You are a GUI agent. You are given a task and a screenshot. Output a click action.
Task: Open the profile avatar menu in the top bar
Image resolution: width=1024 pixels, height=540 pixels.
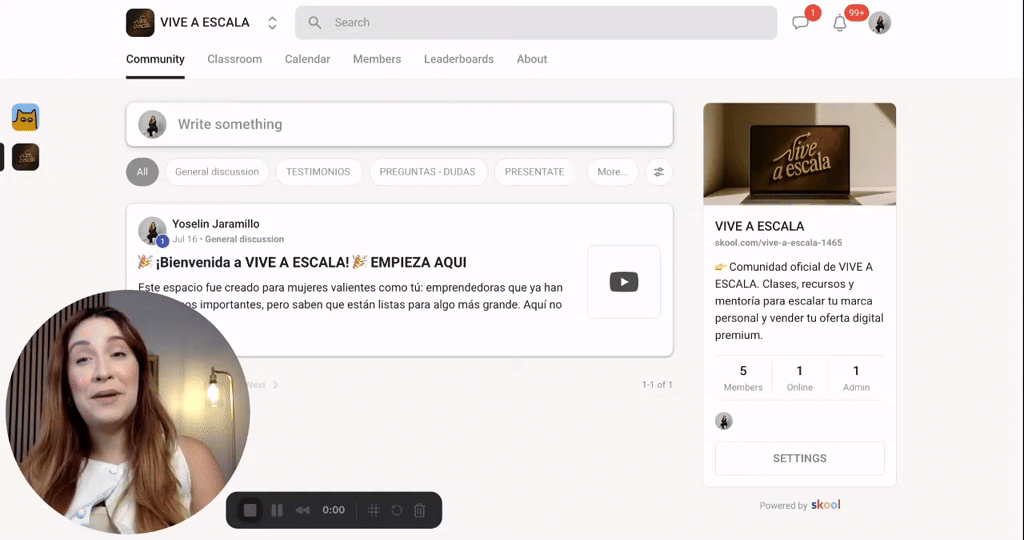pyautogui.click(x=880, y=23)
